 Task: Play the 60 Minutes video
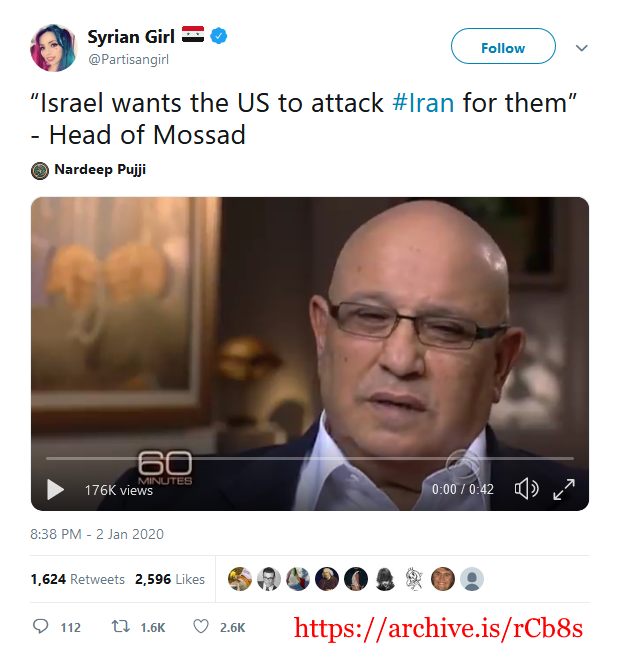(55, 489)
